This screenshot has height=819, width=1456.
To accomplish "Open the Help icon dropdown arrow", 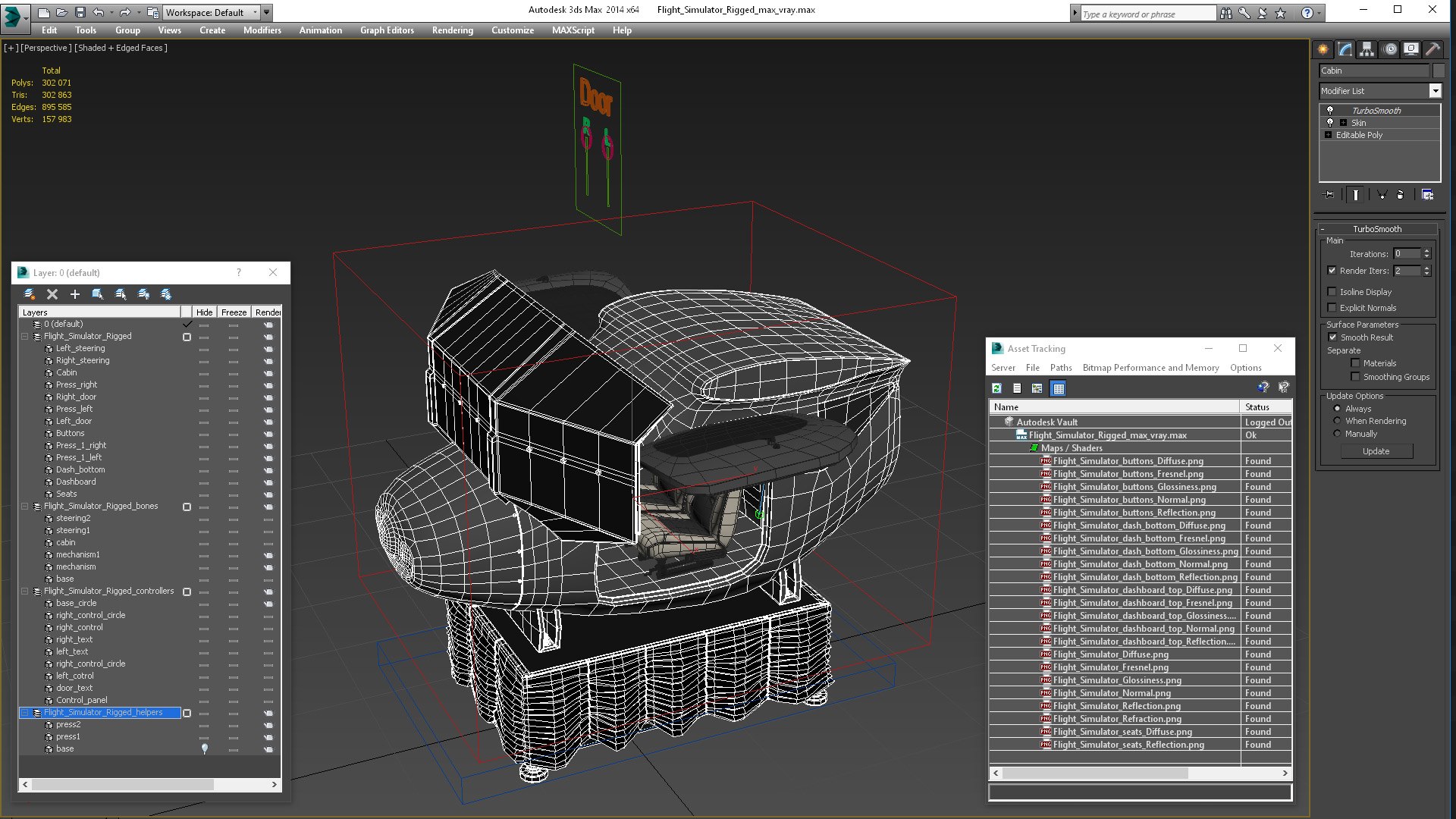I will point(1319,13).
